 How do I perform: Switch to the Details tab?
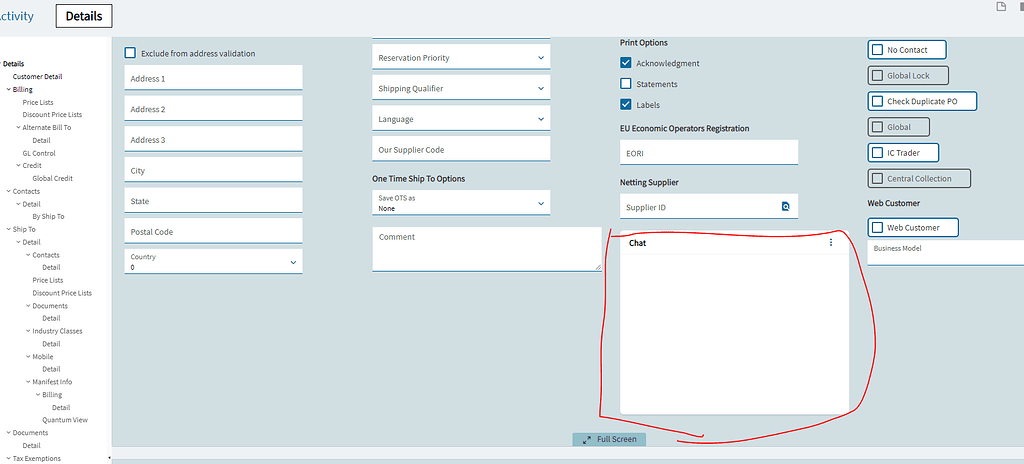pyautogui.click(x=84, y=16)
